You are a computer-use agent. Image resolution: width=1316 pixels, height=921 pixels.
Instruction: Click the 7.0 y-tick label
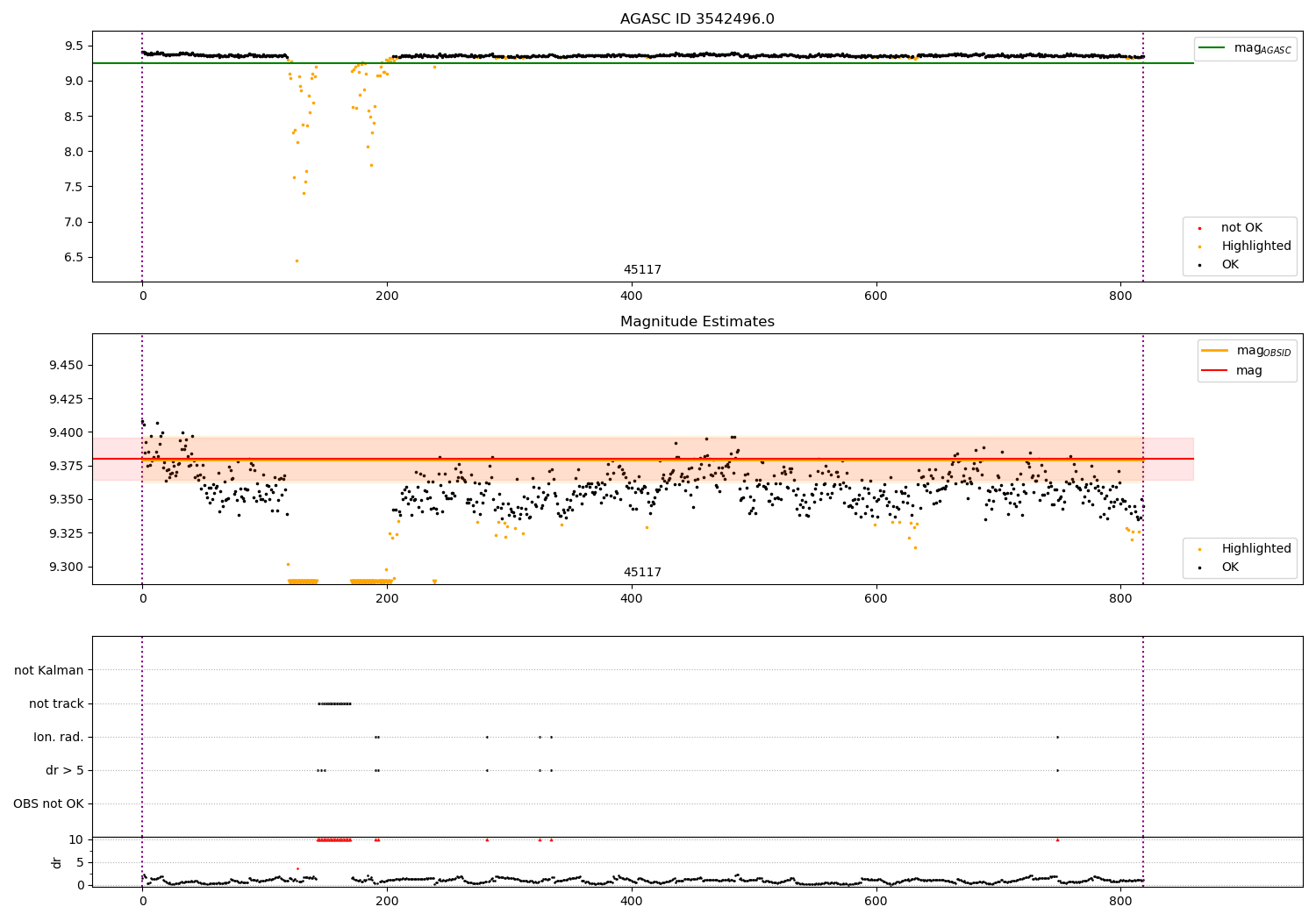click(73, 222)
